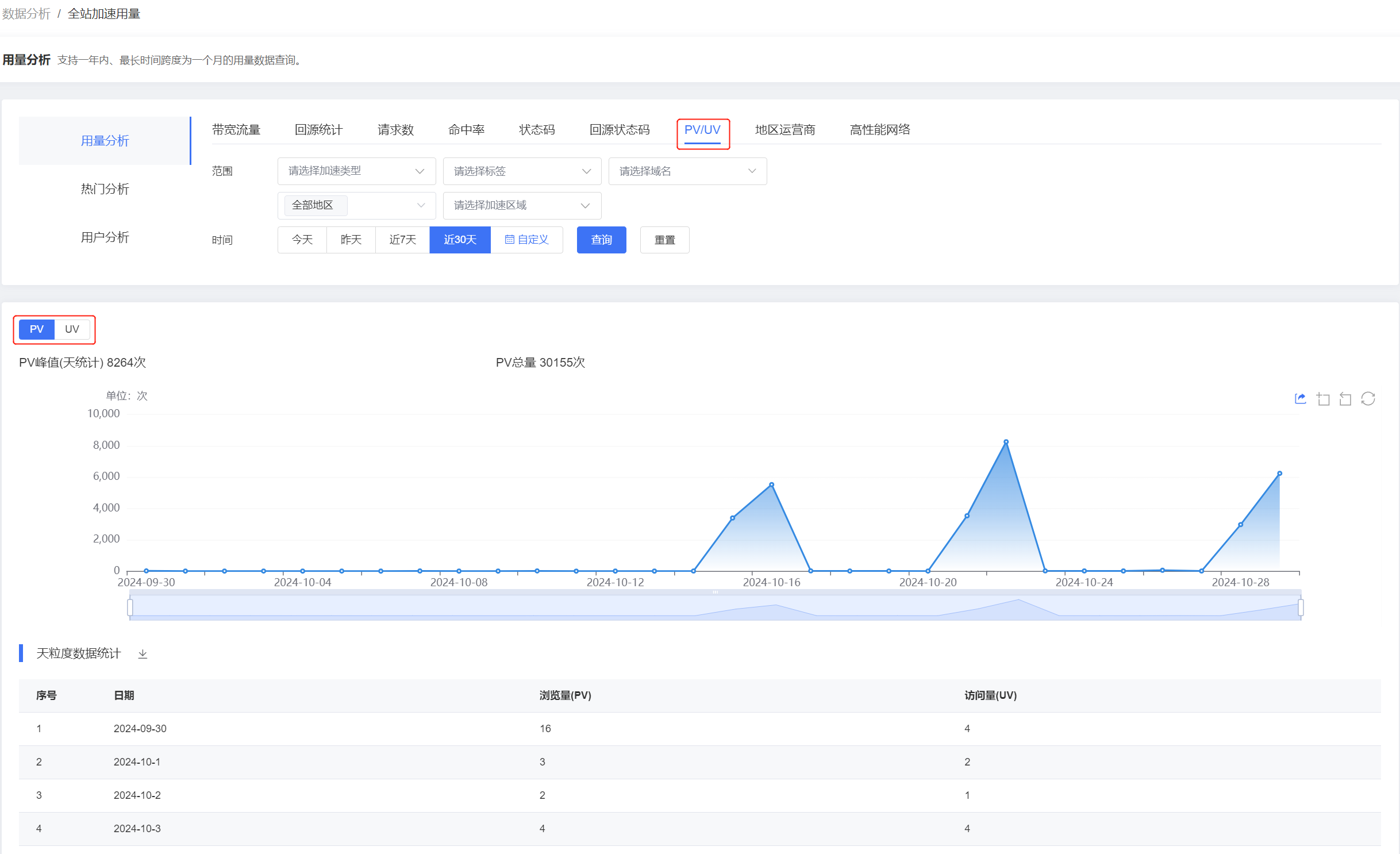Click the 浏览量(PV) column header

[x=566, y=695]
